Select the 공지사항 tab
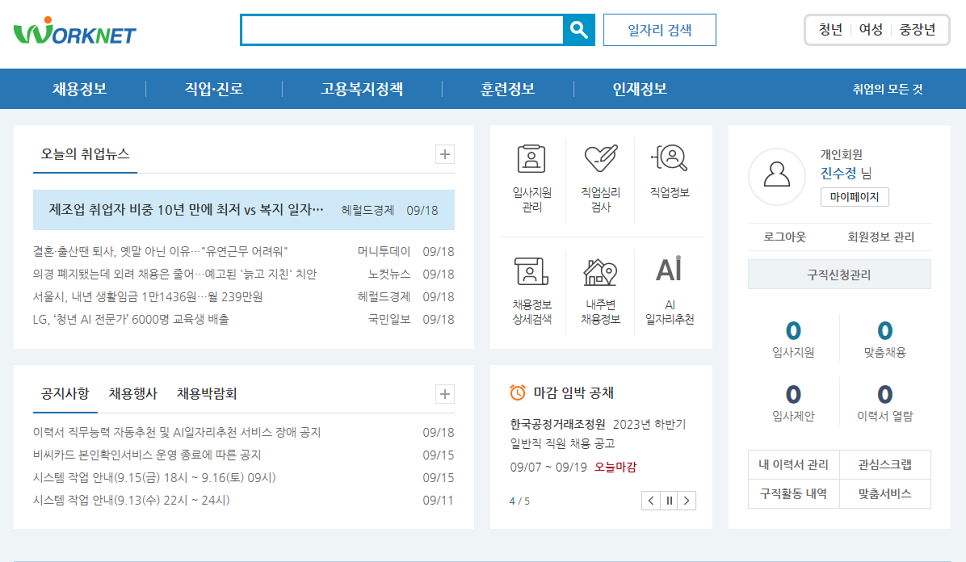966x562 pixels. tap(65, 394)
